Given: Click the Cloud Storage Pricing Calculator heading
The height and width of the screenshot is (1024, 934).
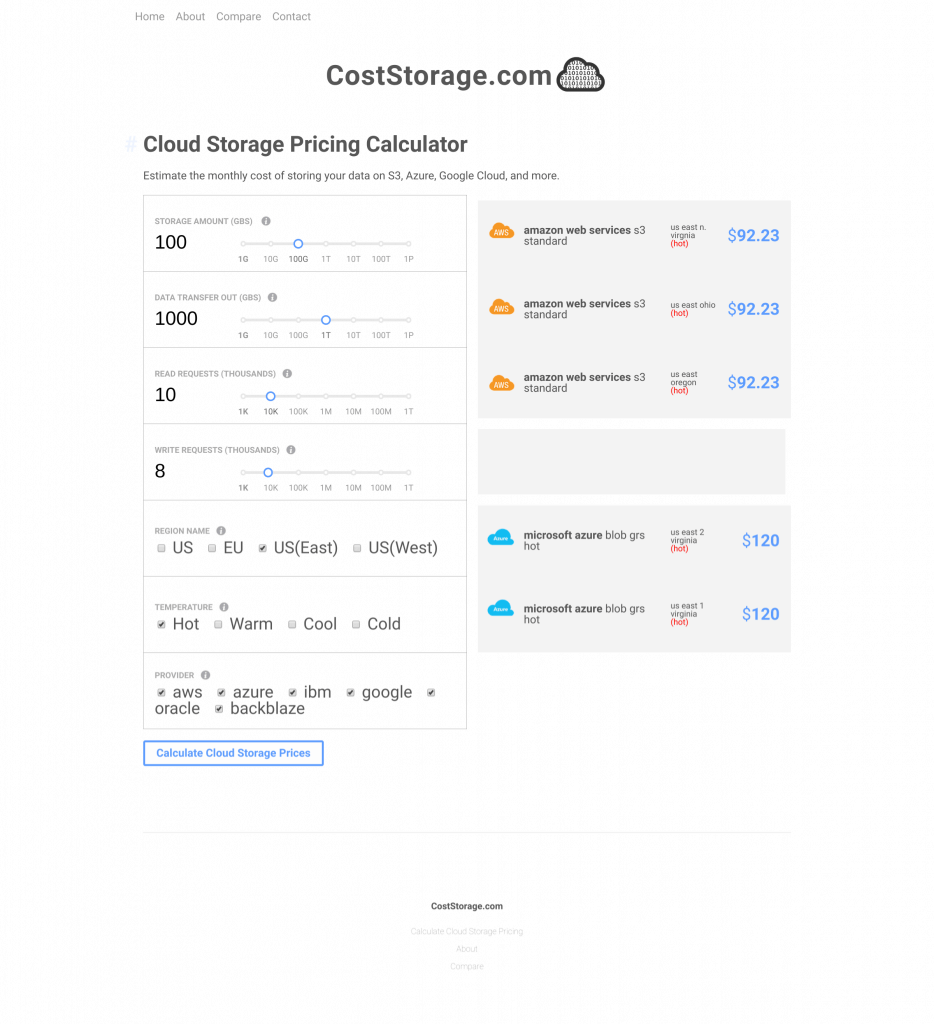Looking at the screenshot, I should (305, 144).
